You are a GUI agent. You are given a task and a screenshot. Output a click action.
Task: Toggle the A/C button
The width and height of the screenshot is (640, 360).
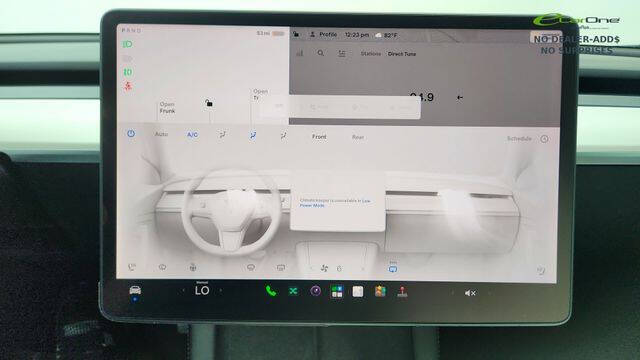(x=192, y=134)
